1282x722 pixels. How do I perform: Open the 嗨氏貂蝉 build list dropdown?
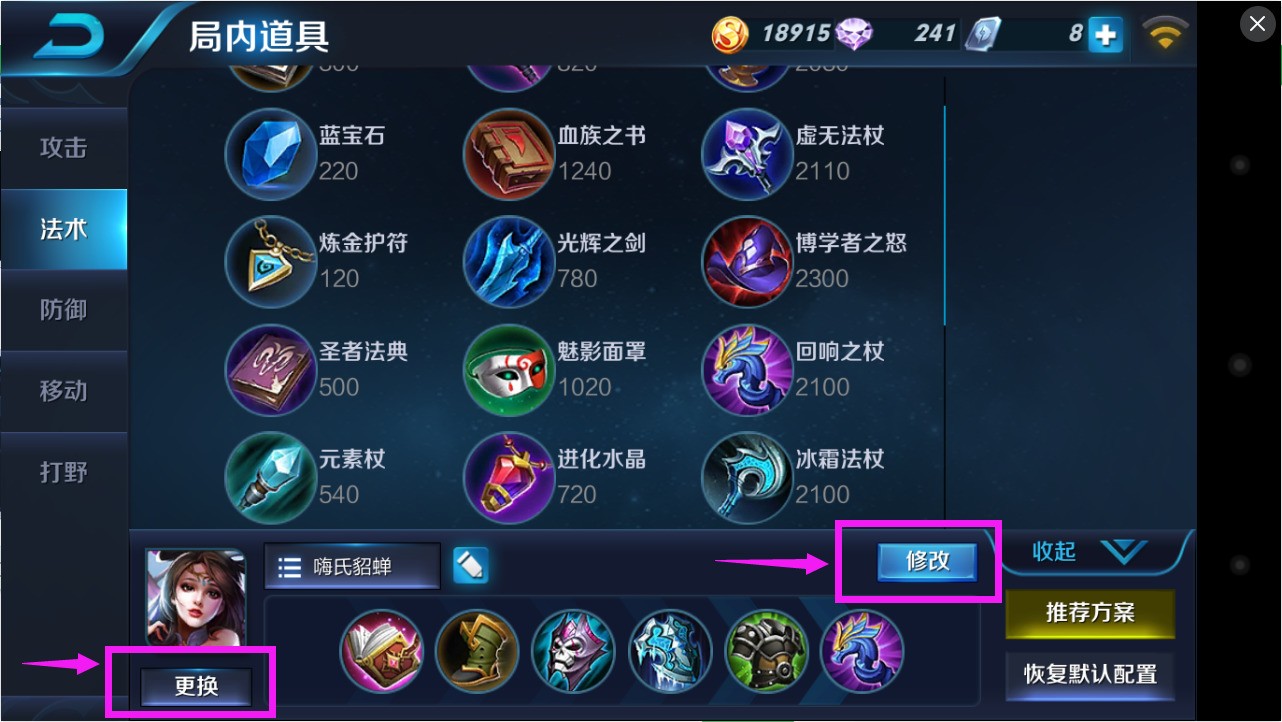pos(352,567)
